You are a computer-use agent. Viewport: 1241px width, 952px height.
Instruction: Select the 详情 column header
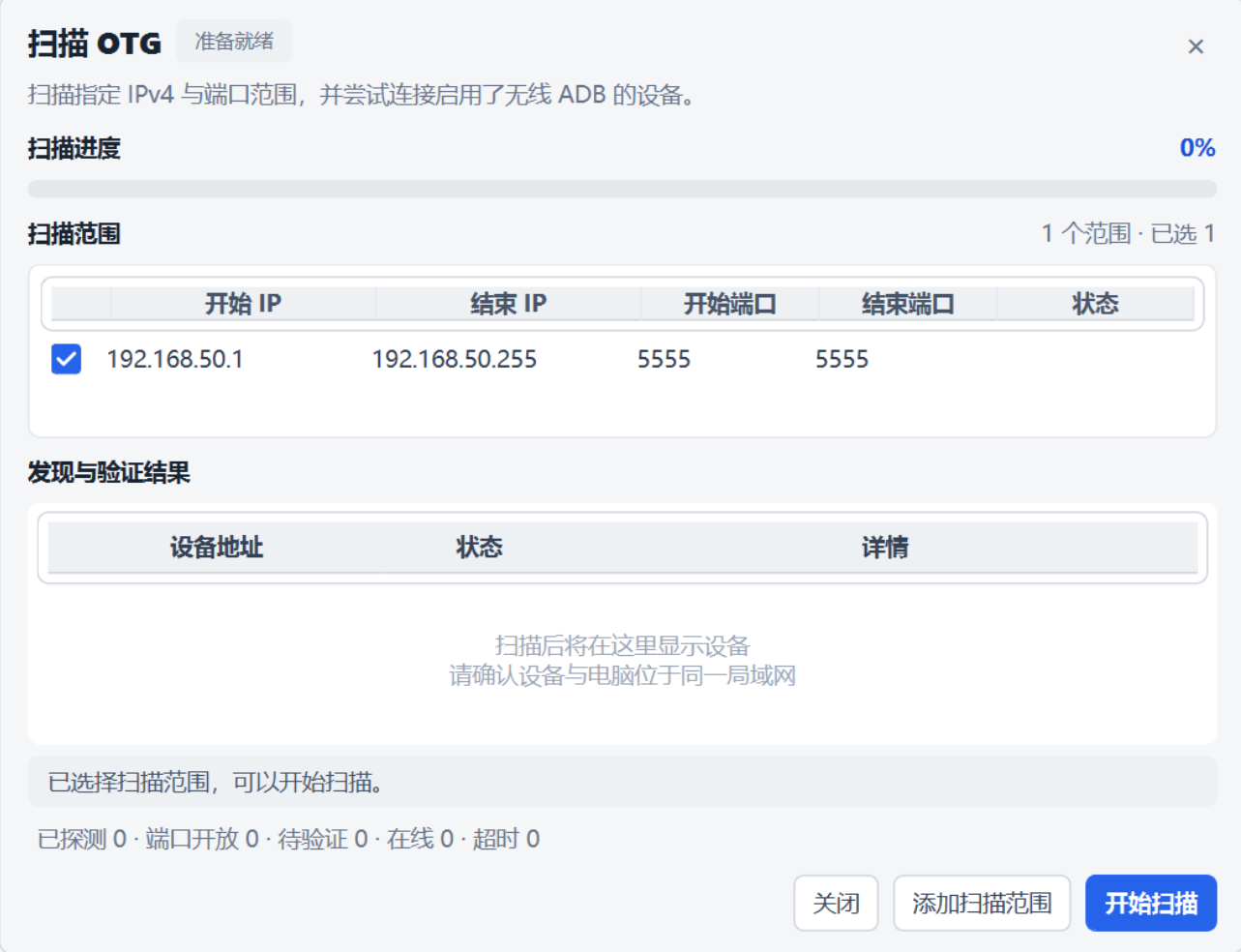tap(885, 548)
